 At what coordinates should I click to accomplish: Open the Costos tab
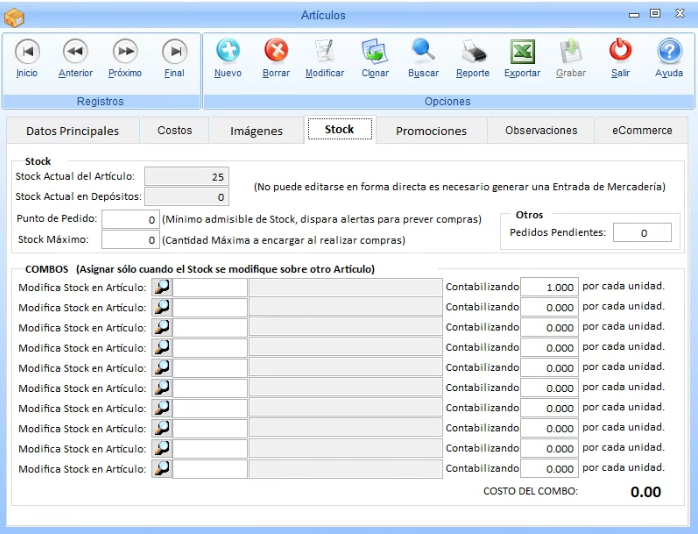[x=174, y=131]
